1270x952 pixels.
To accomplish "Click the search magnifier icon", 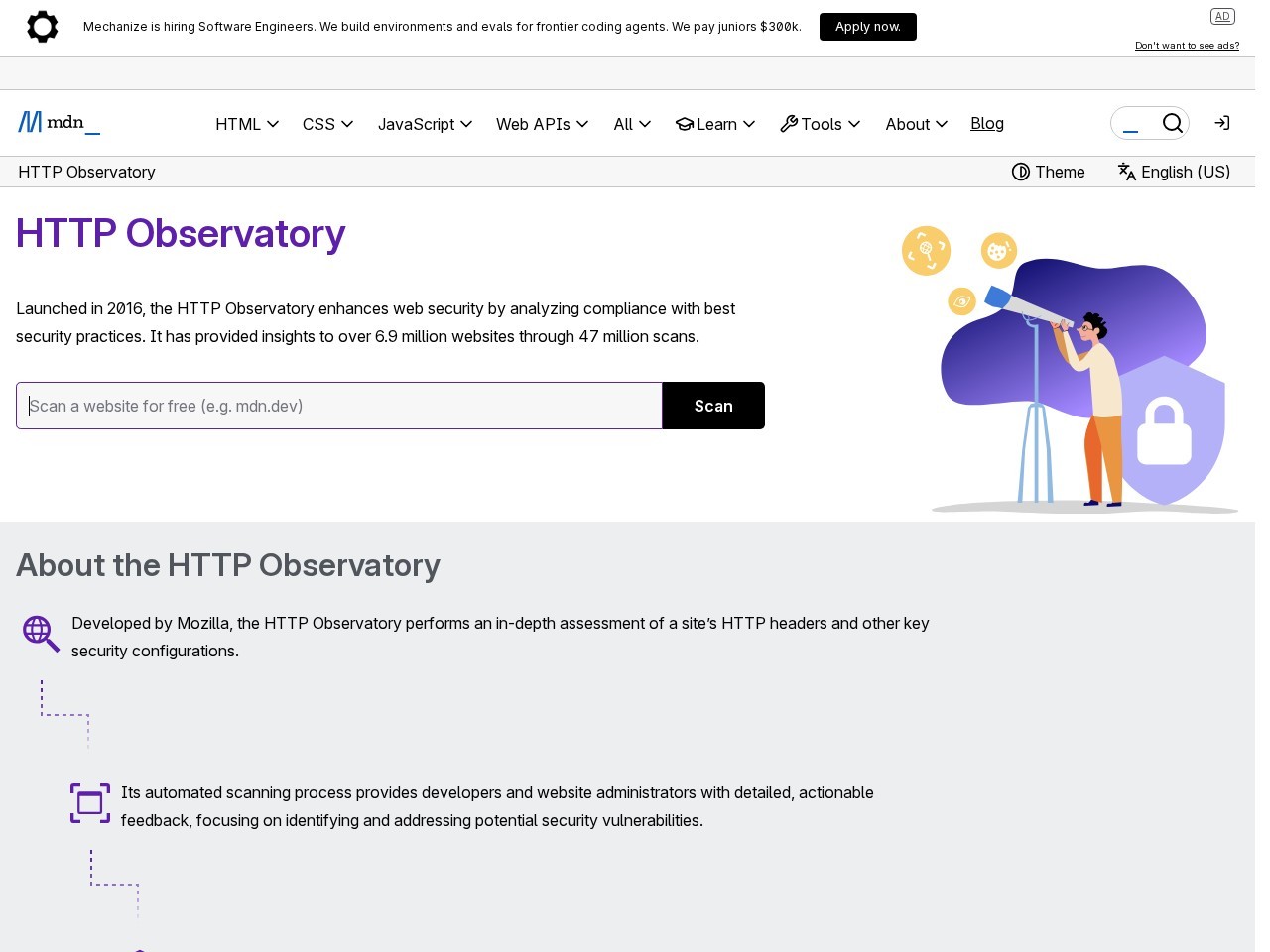I will (x=1173, y=123).
